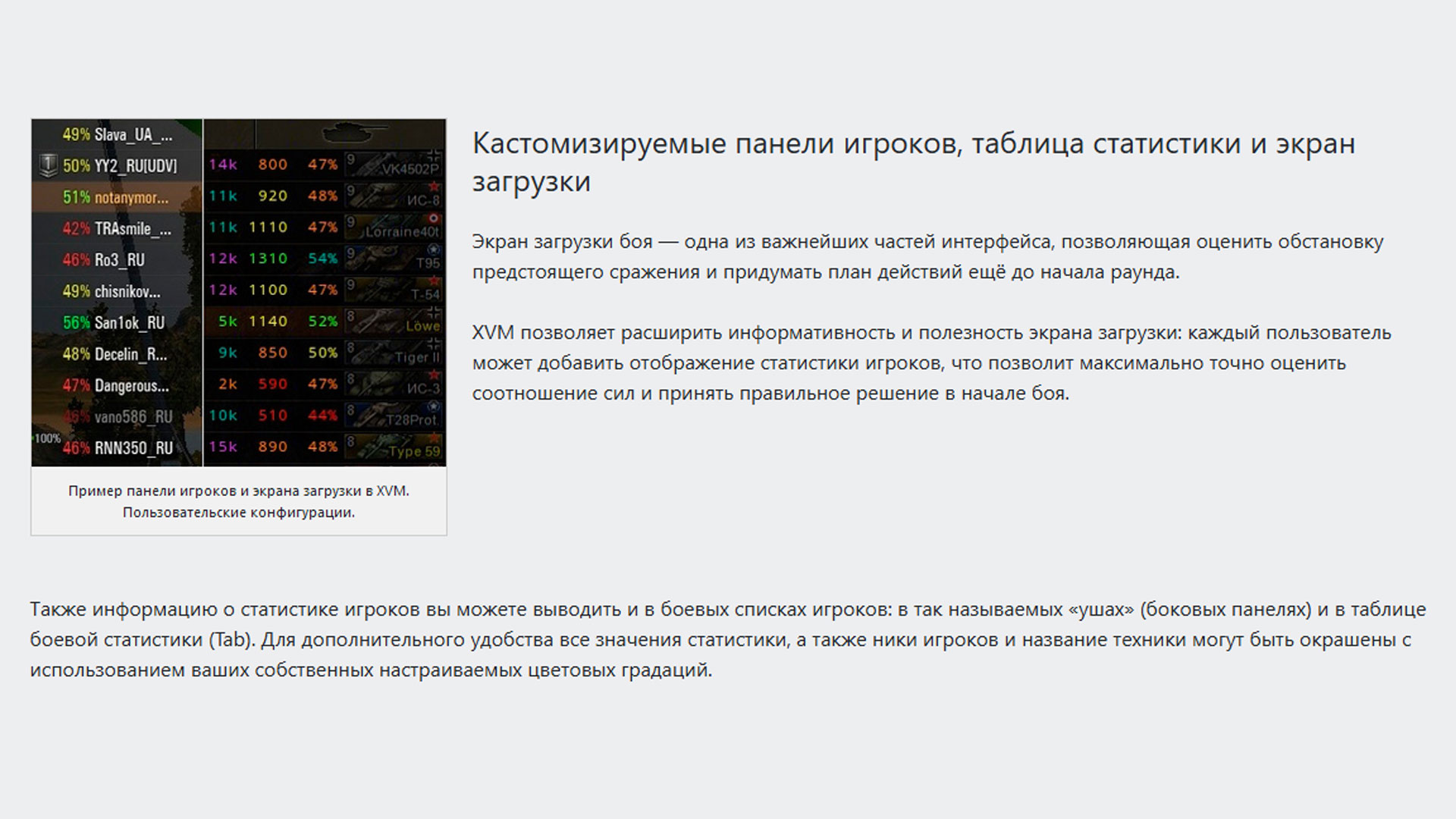This screenshot has height=819, width=1456.
Task: Click the VK4502P tank icon
Action: (394, 165)
